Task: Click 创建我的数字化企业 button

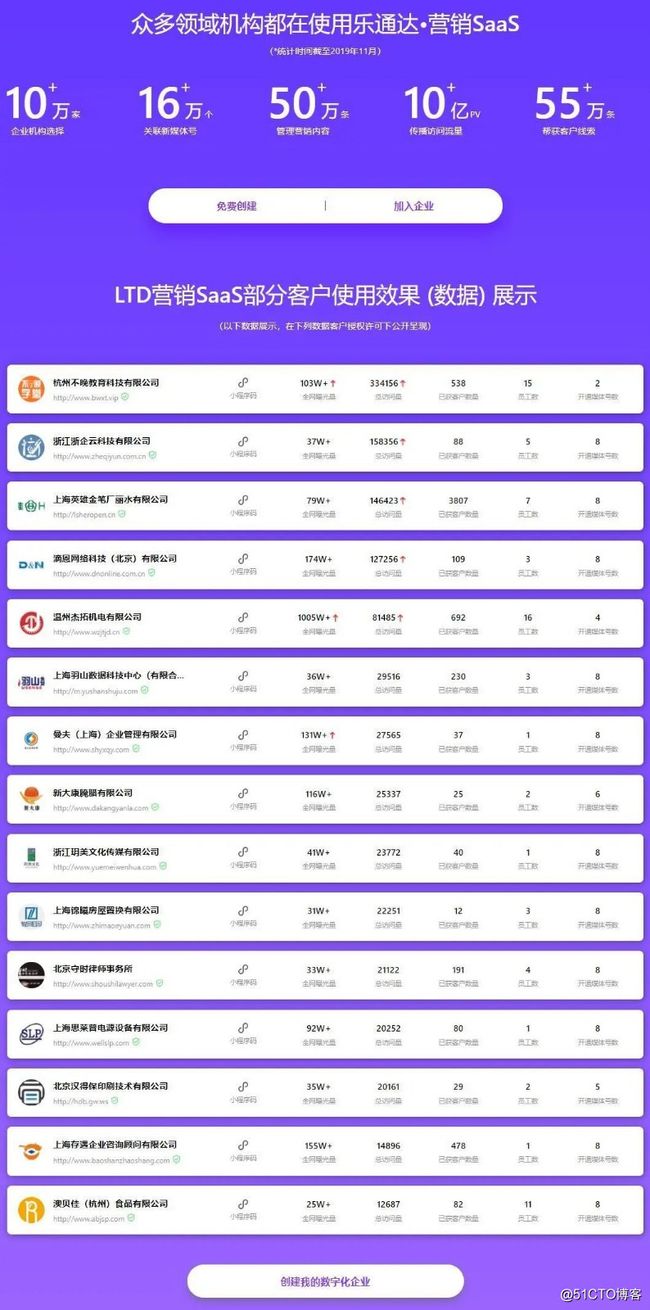Action: coord(325,1281)
